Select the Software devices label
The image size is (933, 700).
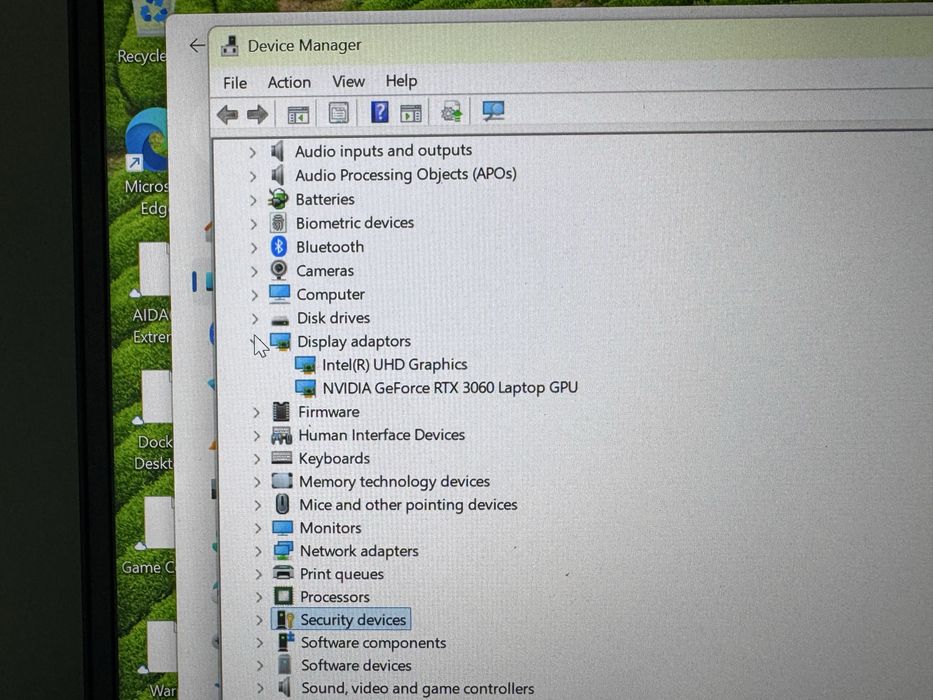point(356,666)
